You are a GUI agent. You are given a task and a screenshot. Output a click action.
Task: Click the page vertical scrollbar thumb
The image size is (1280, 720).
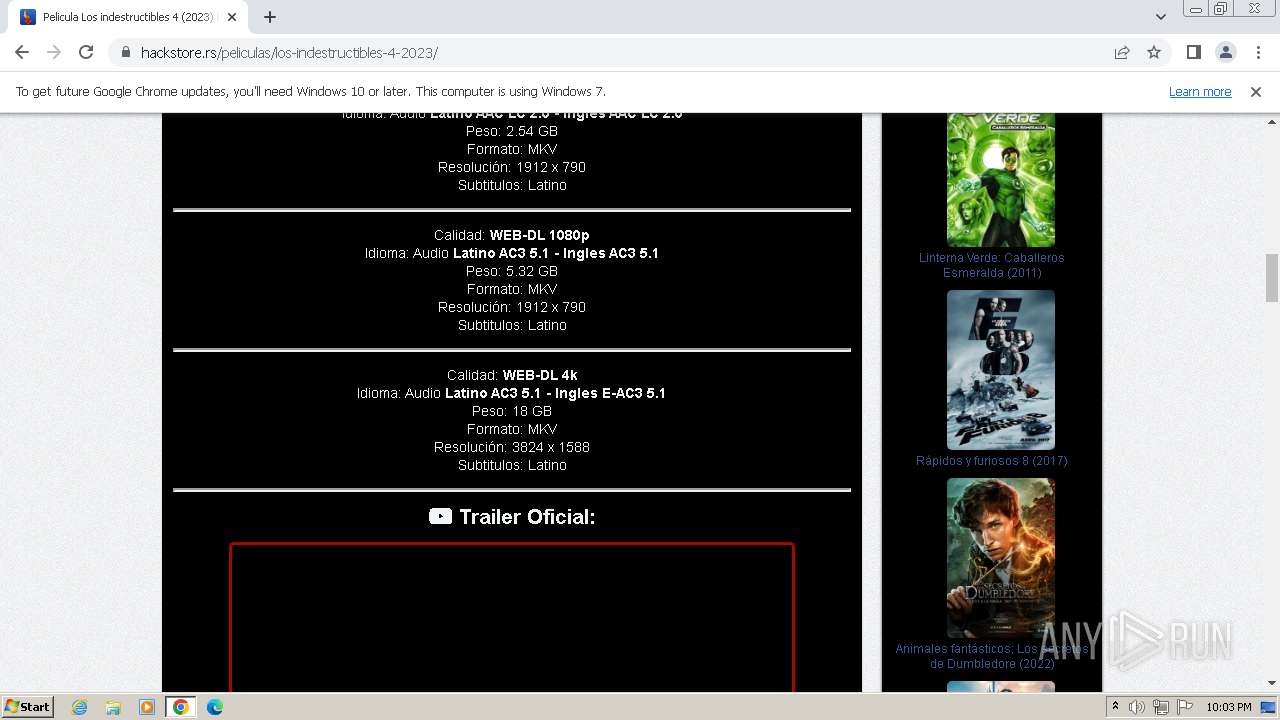click(1272, 278)
